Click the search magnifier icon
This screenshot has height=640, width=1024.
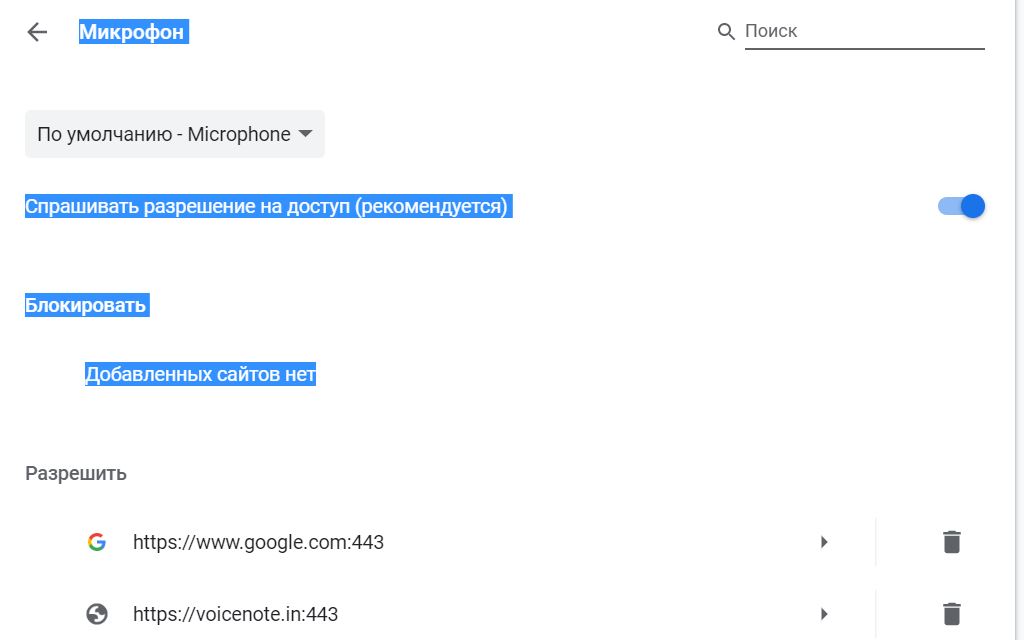coord(727,32)
